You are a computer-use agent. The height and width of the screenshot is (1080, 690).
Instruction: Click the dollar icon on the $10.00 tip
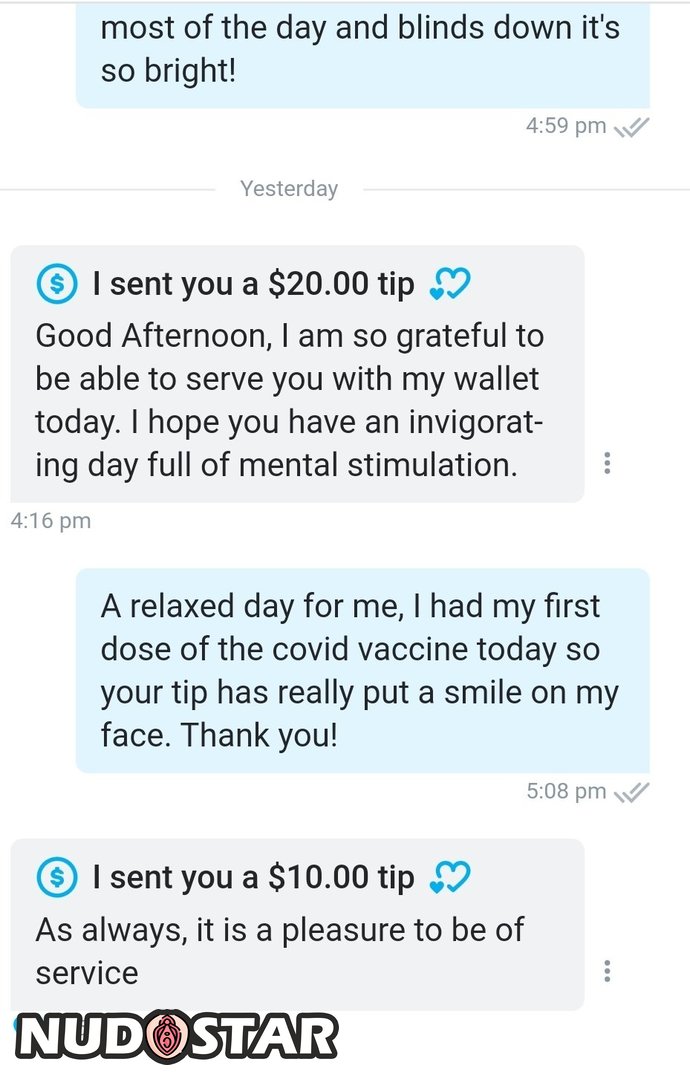click(56, 878)
